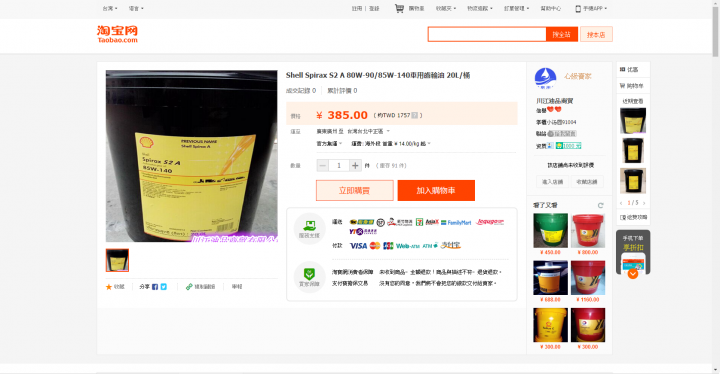Go to previous page of recently viewed items
The width and height of the screenshot is (720, 374).
621,203
